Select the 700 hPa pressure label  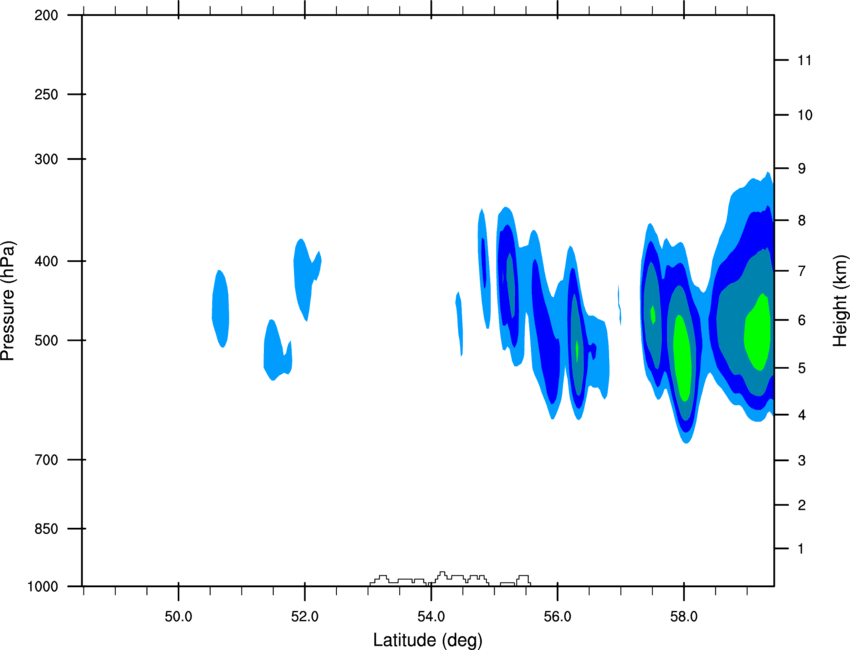point(47,460)
